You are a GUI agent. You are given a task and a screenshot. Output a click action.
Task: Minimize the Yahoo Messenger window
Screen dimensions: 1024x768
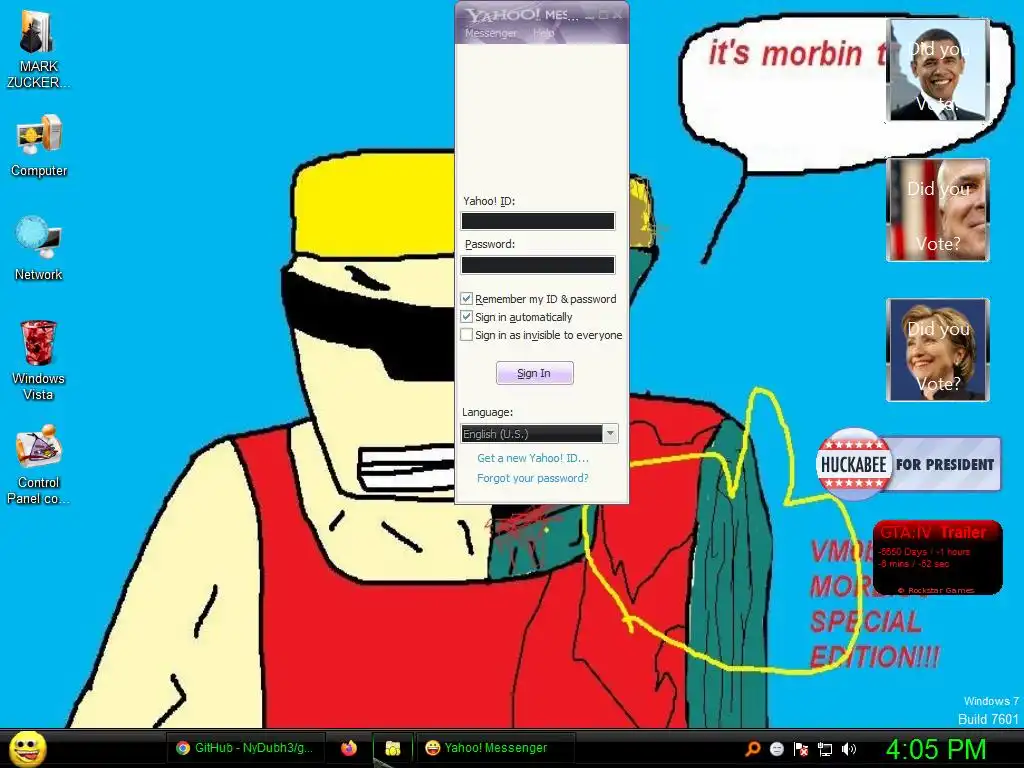pyautogui.click(x=588, y=15)
